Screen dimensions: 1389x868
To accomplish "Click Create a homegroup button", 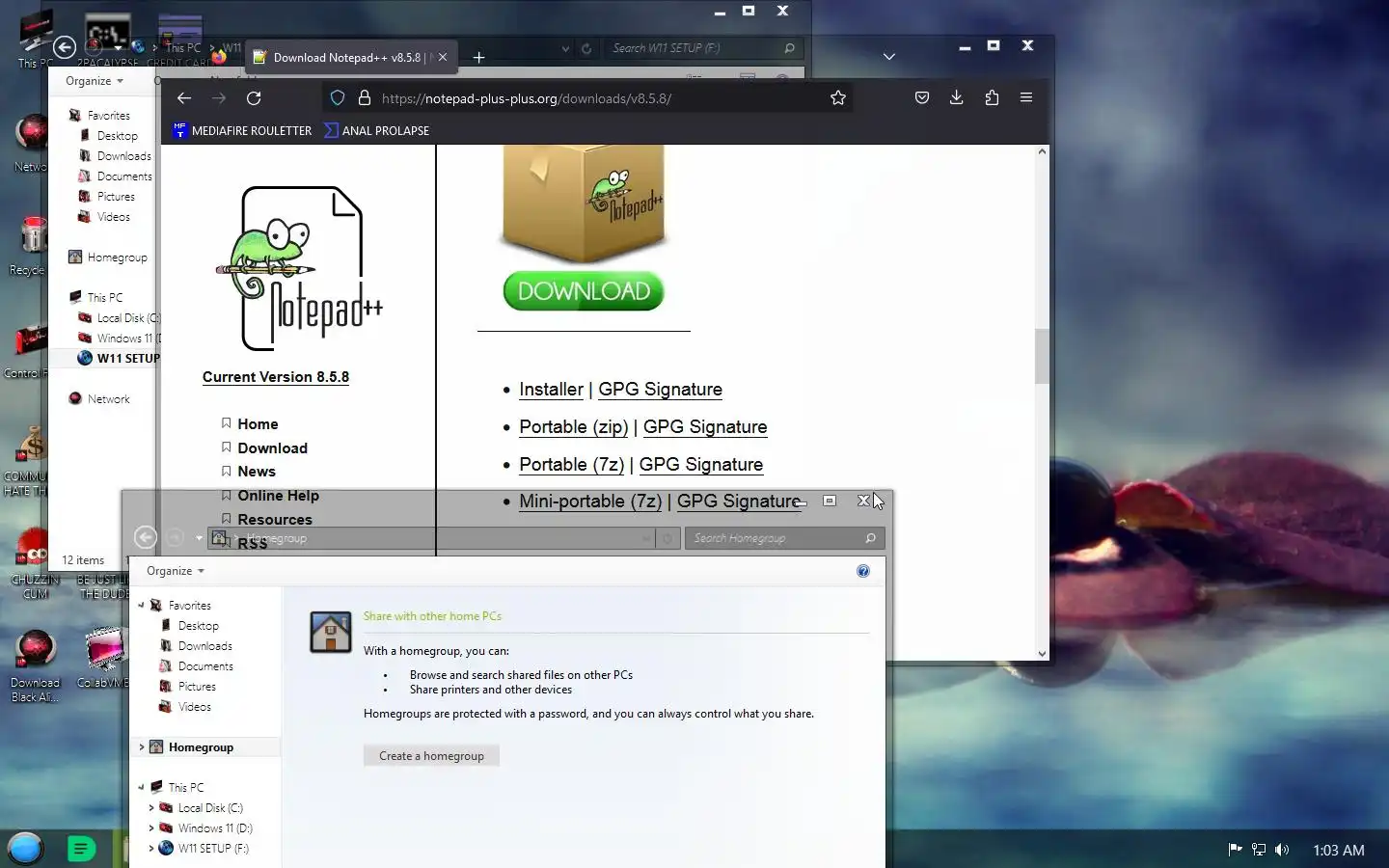I will pyautogui.click(x=431, y=756).
